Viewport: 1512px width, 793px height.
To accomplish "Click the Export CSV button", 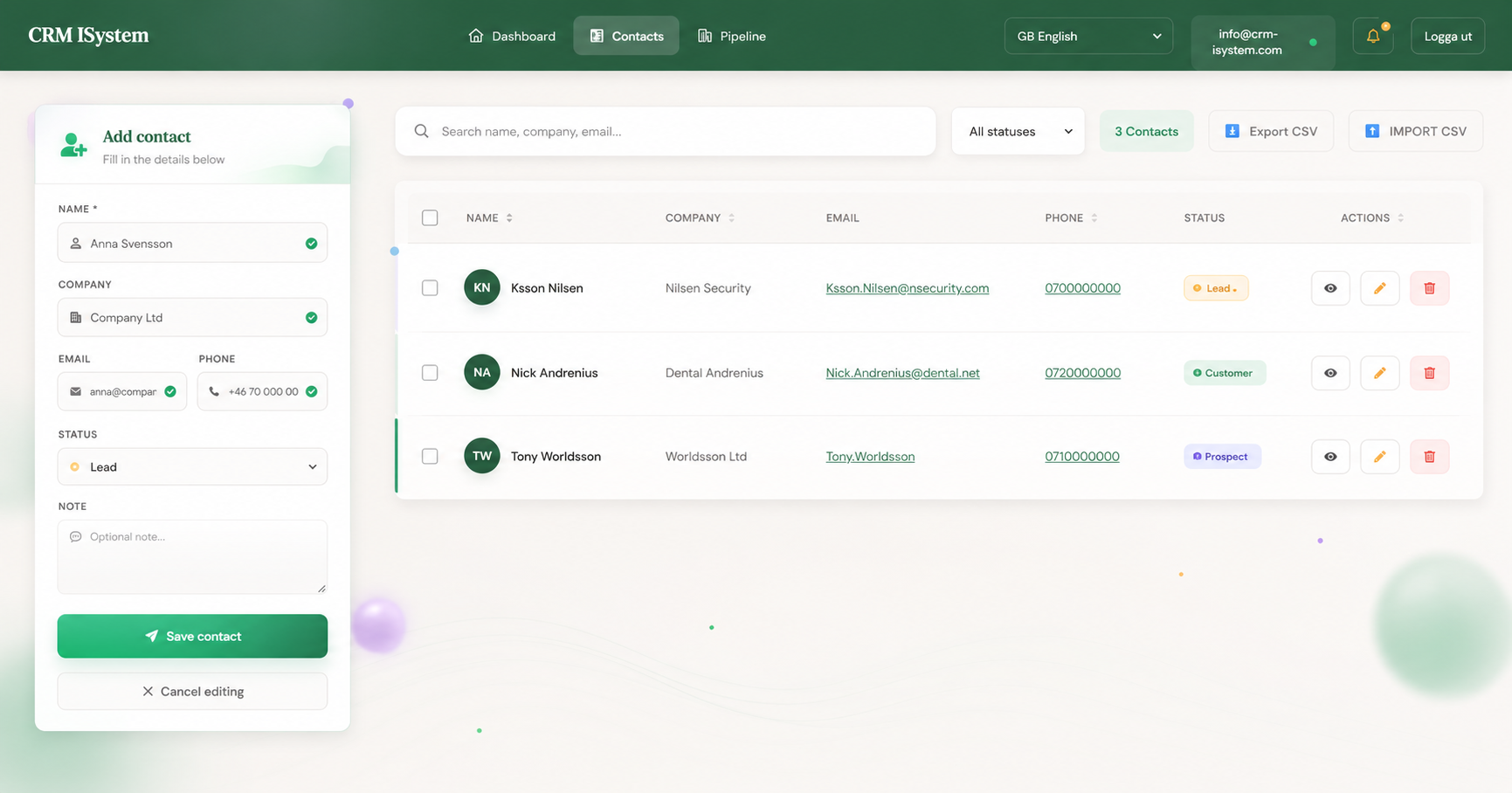I will point(1271,131).
